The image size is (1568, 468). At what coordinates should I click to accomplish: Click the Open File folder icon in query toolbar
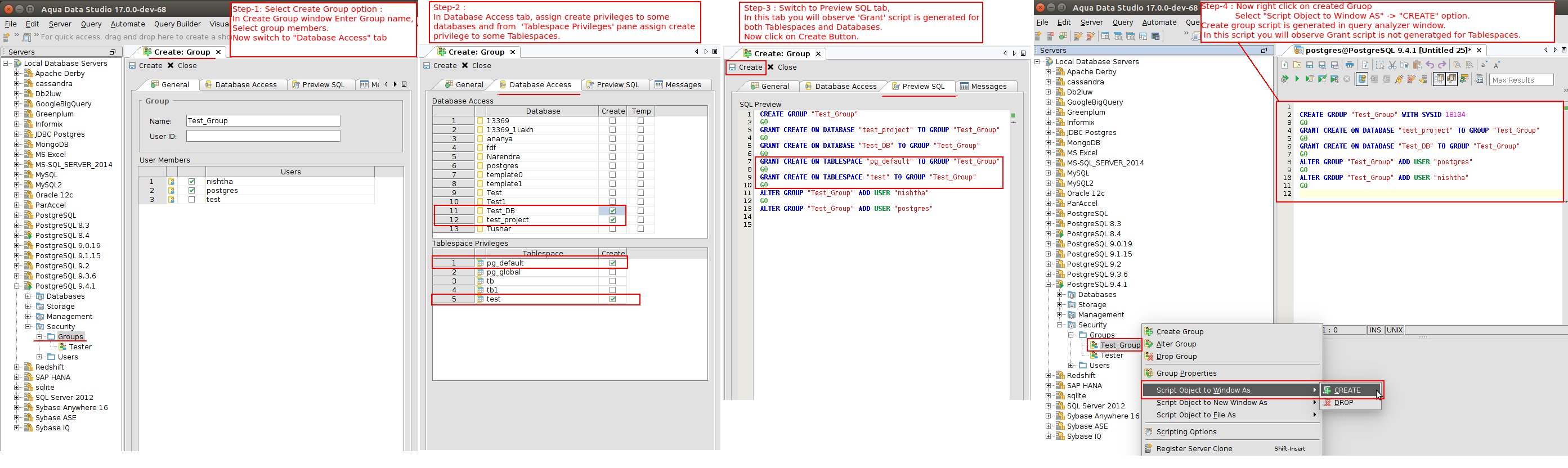[x=1297, y=65]
